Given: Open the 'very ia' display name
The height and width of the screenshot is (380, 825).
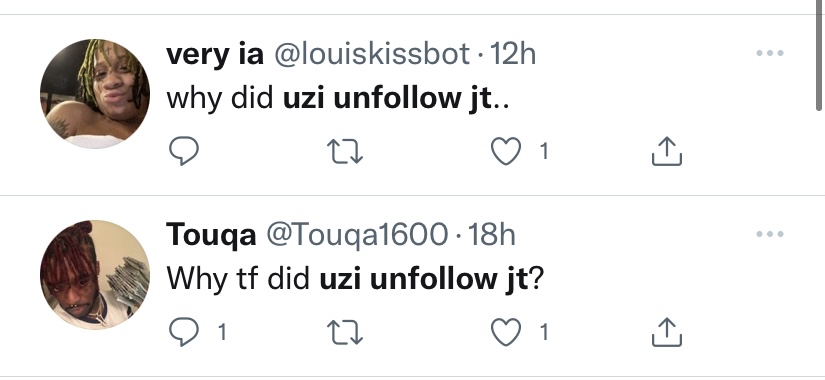Looking at the screenshot, I should [215, 54].
